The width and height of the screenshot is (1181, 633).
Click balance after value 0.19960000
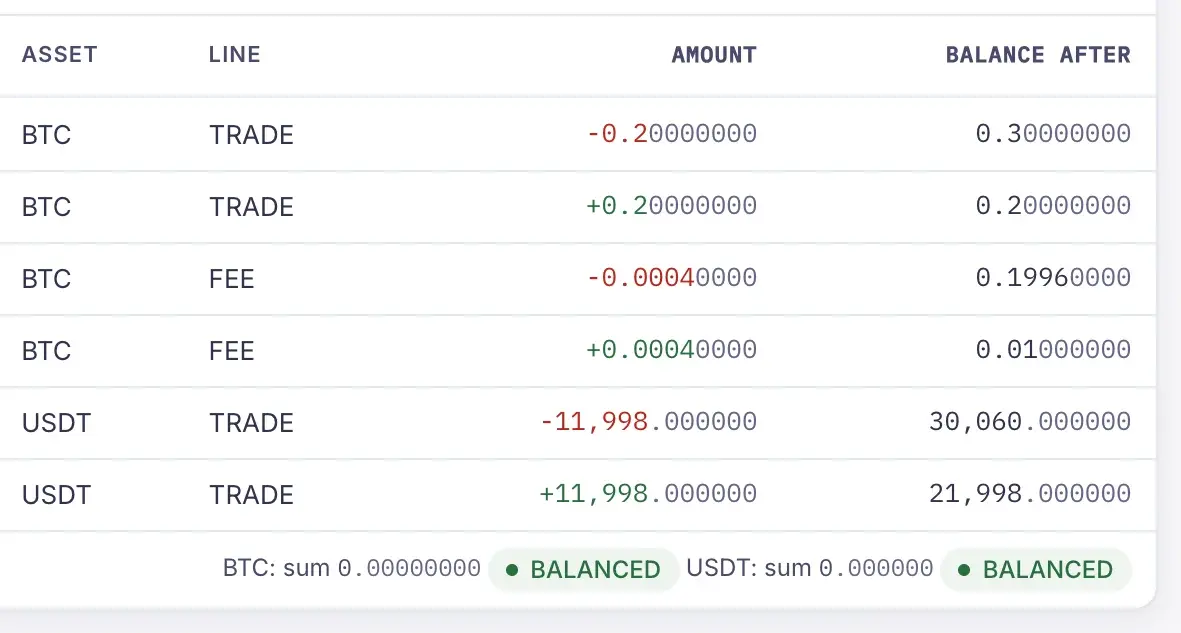[1053, 277]
